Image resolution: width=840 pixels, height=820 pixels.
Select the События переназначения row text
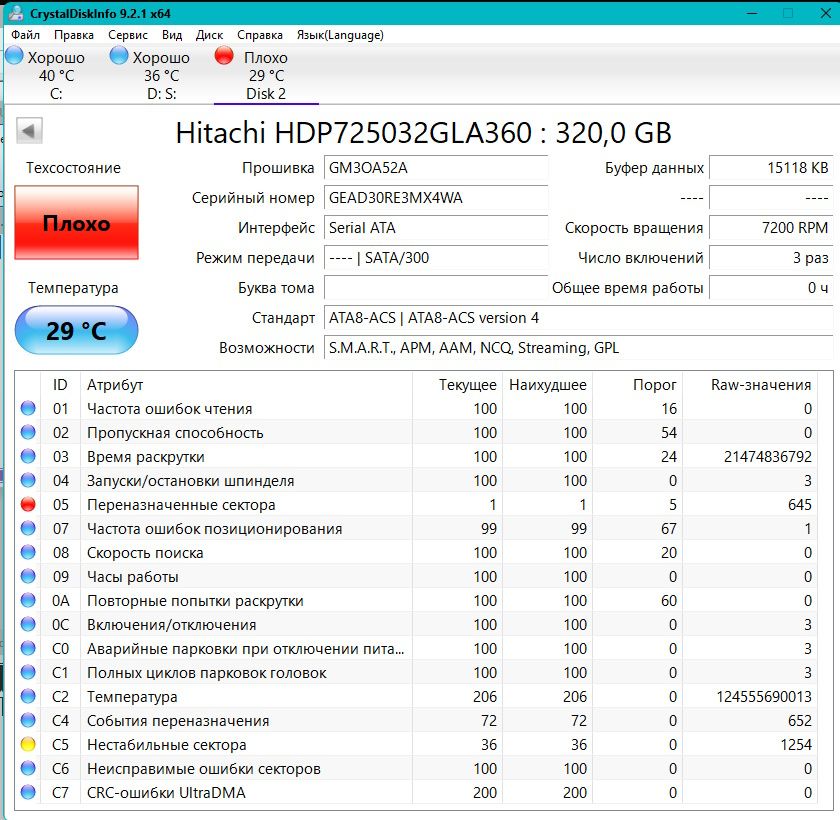coord(178,721)
